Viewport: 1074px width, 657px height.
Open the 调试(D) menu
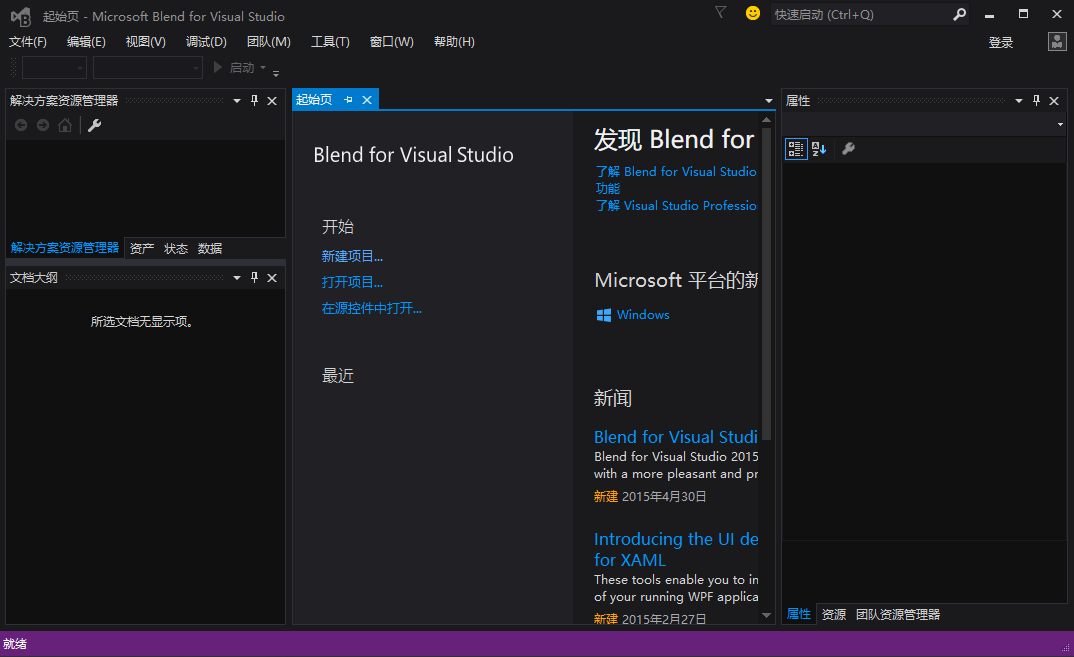pyautogui.click(x=206, y=42)
